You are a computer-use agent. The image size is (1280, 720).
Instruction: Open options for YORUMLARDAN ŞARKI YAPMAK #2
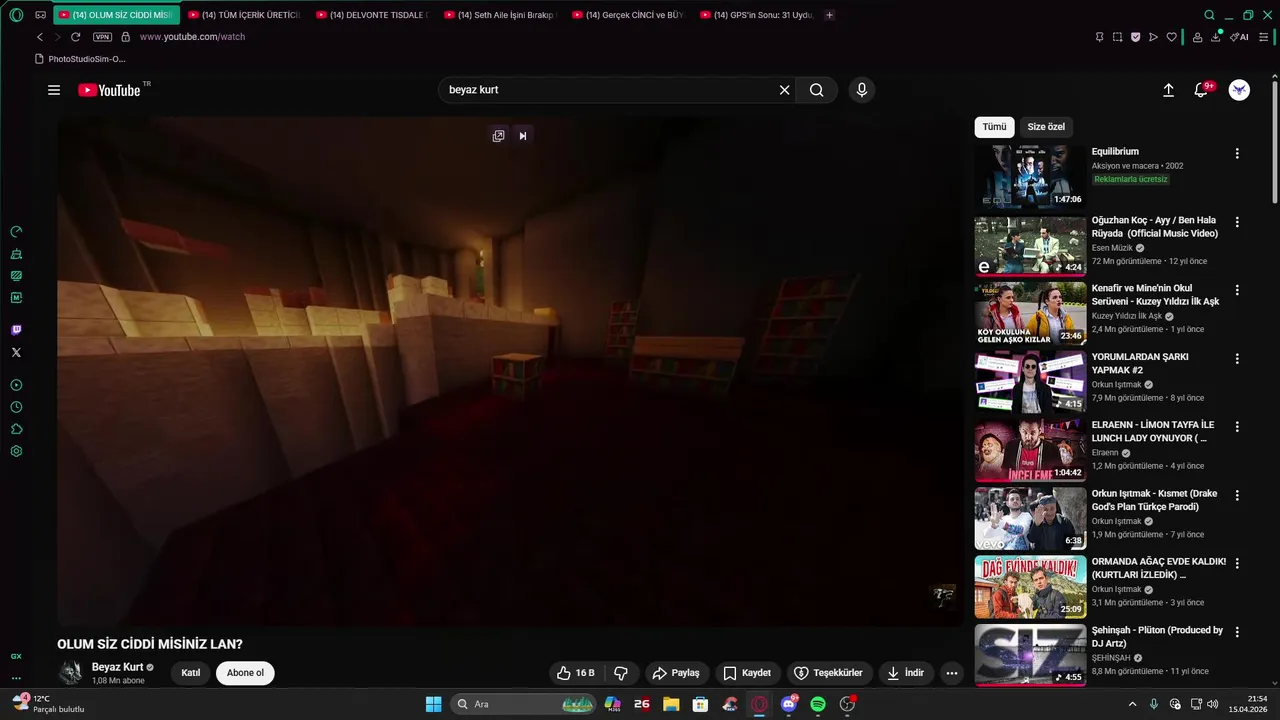pyautogui.click(x=1237, y=358)
